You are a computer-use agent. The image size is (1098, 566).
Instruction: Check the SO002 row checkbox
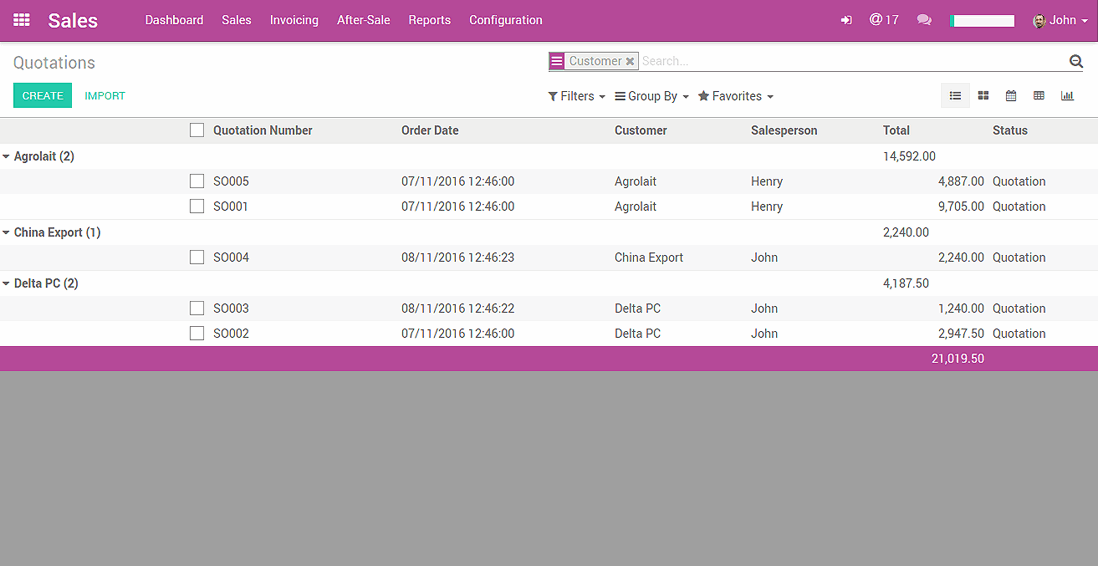pyautogui.click(x=197, y=333)
